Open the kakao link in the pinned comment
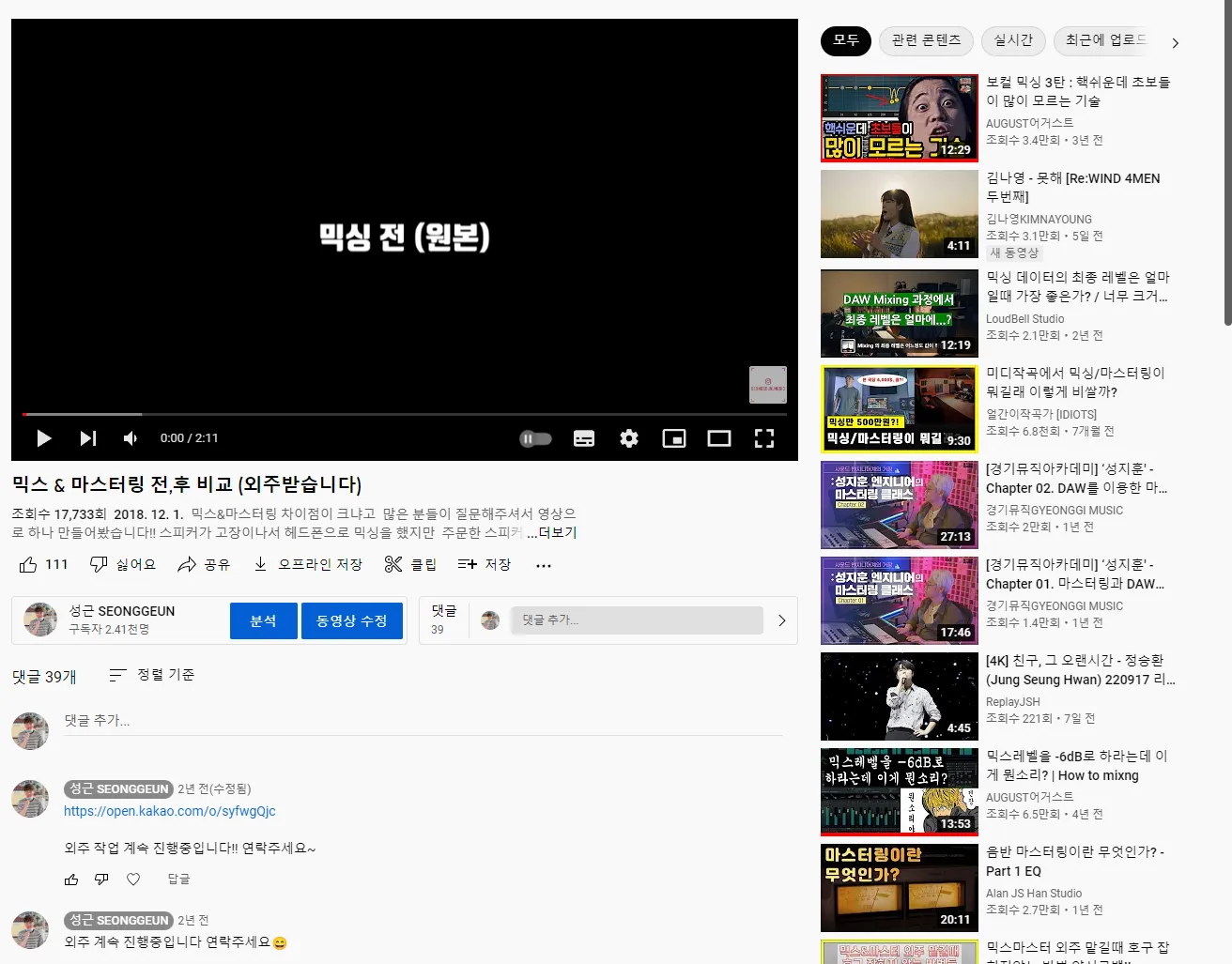This screenshot has width=1232, height=964. click(169, 810)
